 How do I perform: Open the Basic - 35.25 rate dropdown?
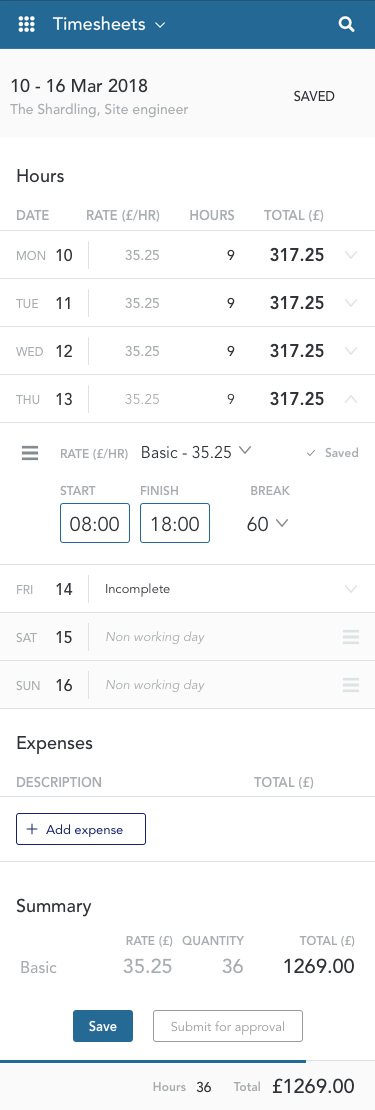[x=196, y=452]
